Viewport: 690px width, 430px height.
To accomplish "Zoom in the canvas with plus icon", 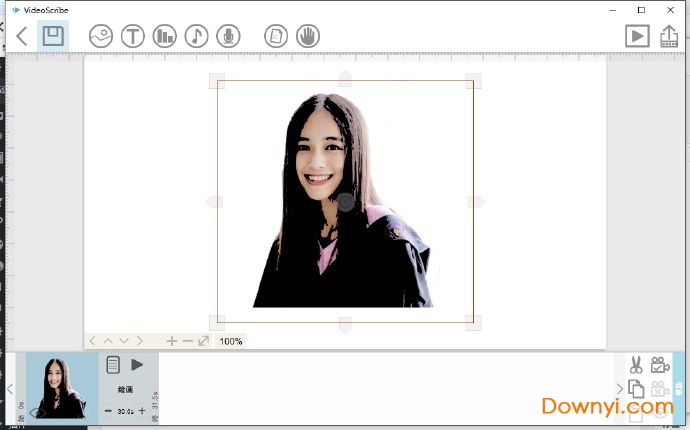I will (172, 341).
